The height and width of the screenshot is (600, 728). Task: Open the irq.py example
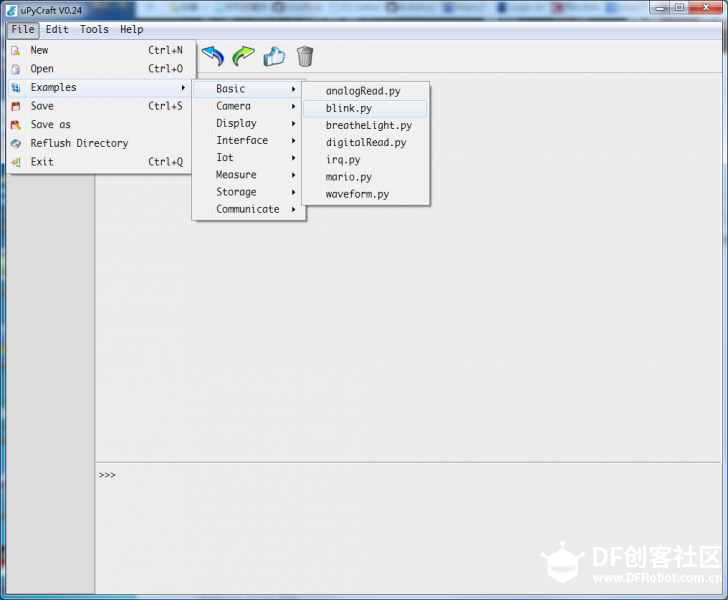[365, 160]
